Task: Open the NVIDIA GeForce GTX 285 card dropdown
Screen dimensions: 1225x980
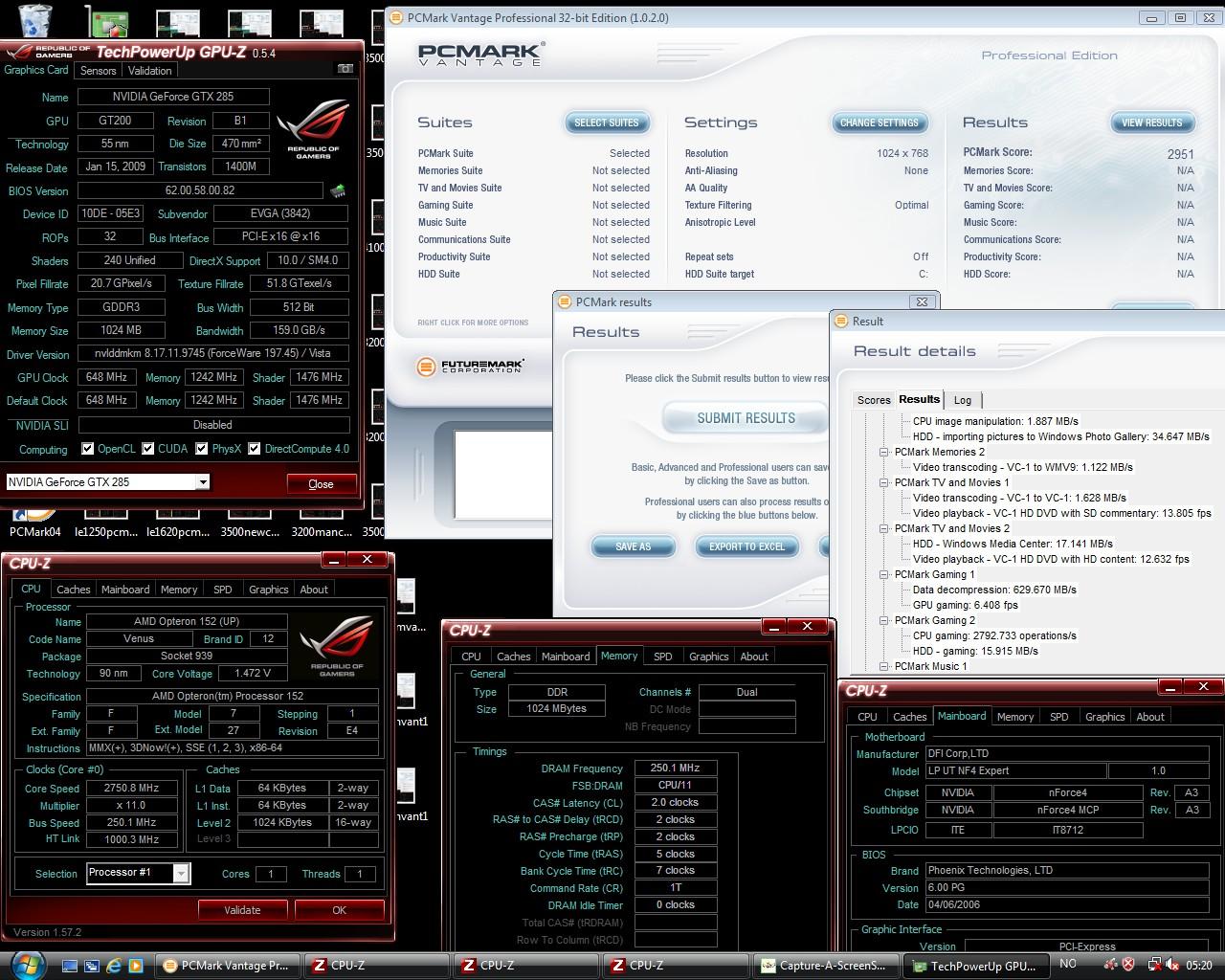Action: click(x=202, y=482)
